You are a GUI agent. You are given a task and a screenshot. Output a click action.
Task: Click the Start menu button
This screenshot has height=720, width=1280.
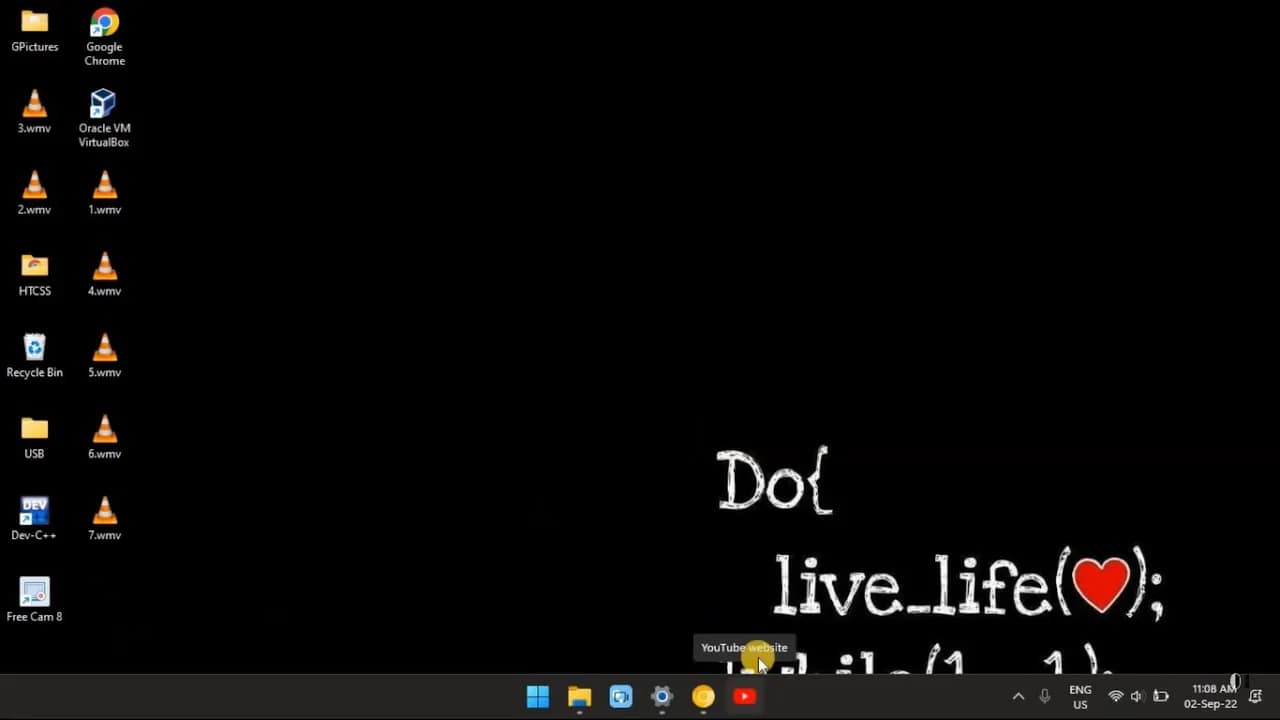[x=537, y=696]
